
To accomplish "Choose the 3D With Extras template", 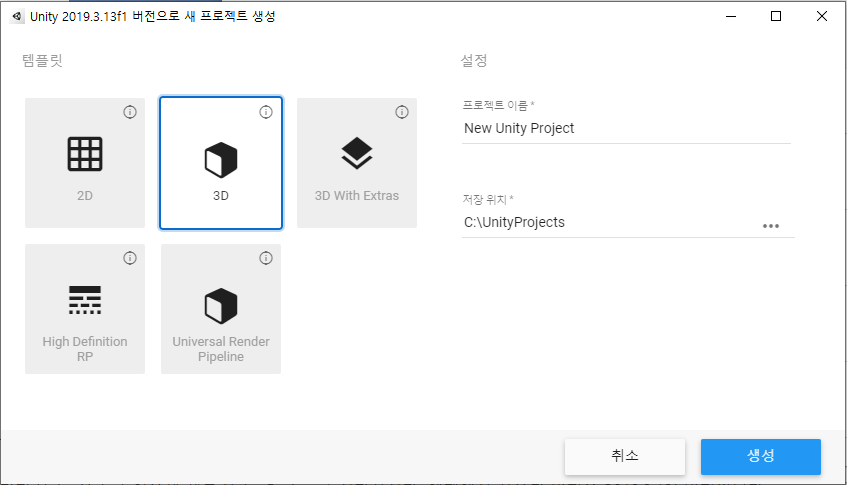I will coord(357,163).
